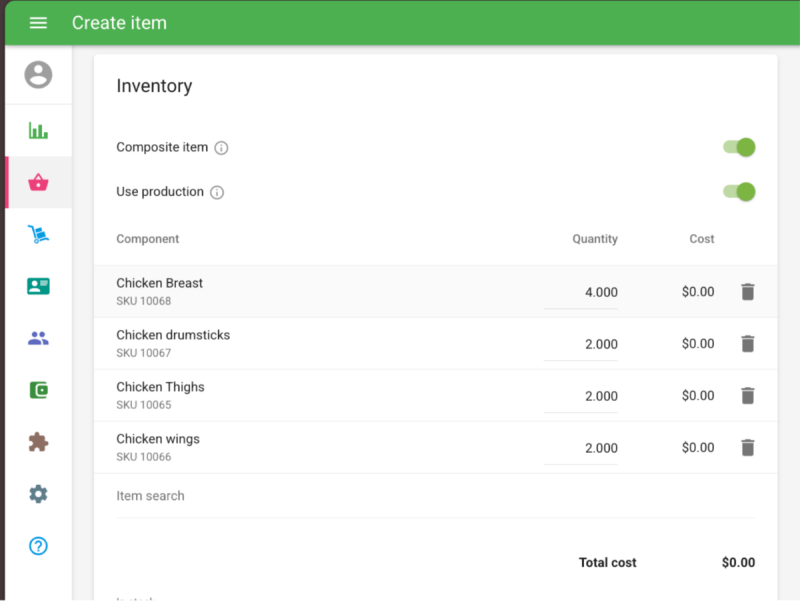Screen dimensions: 800x601
Task: Delete the Chicken wings component row
Action: click(x=747, y=447)
